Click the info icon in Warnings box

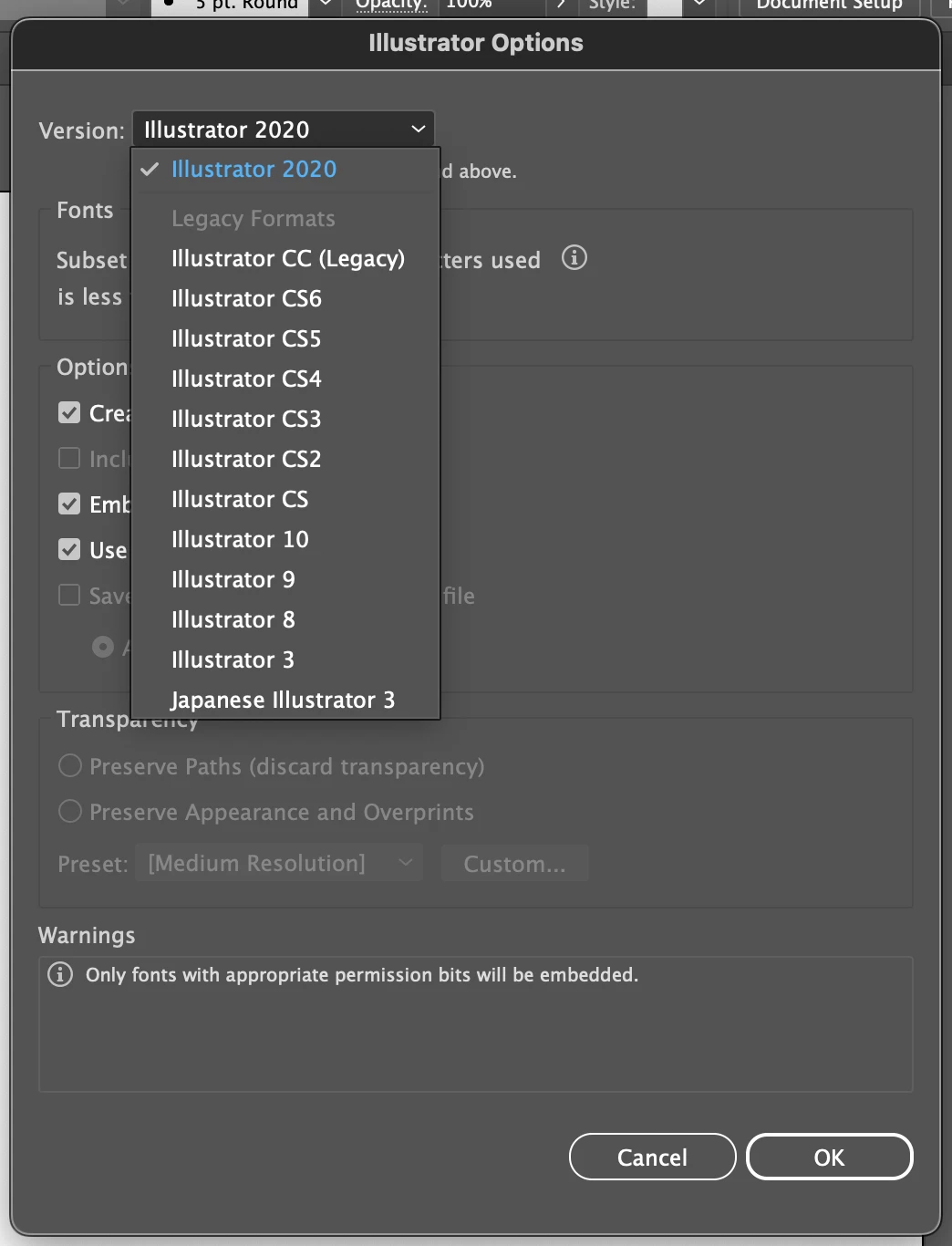coord(60,974)
